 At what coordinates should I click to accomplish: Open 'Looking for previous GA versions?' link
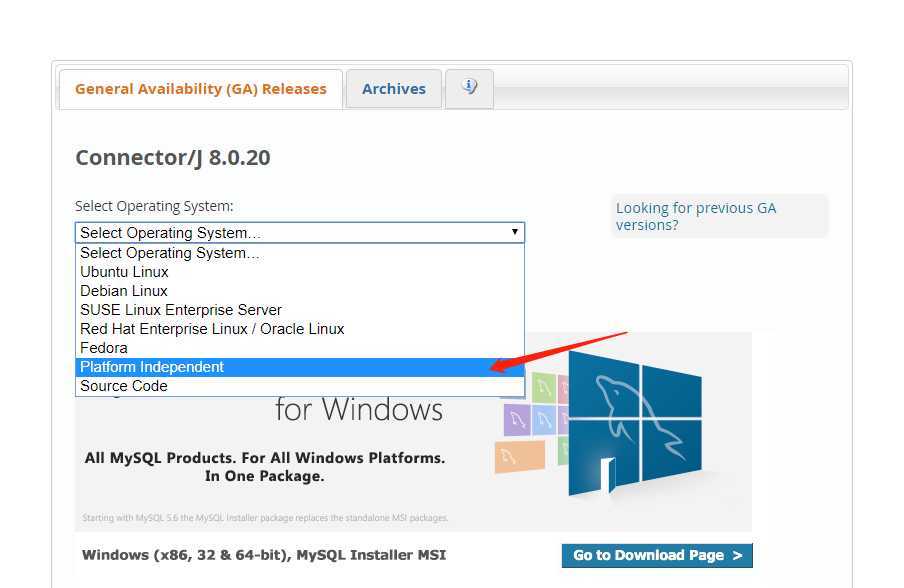tap(696, 216)
